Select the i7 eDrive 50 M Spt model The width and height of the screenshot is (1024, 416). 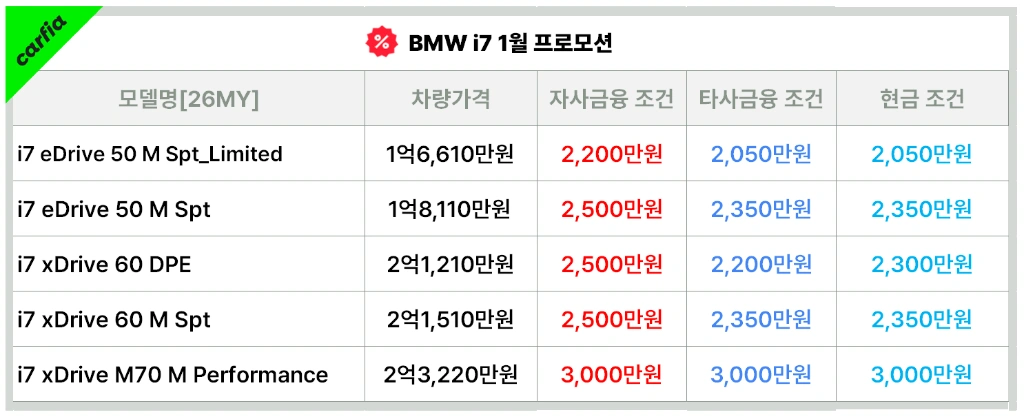[x=114, y=210]
